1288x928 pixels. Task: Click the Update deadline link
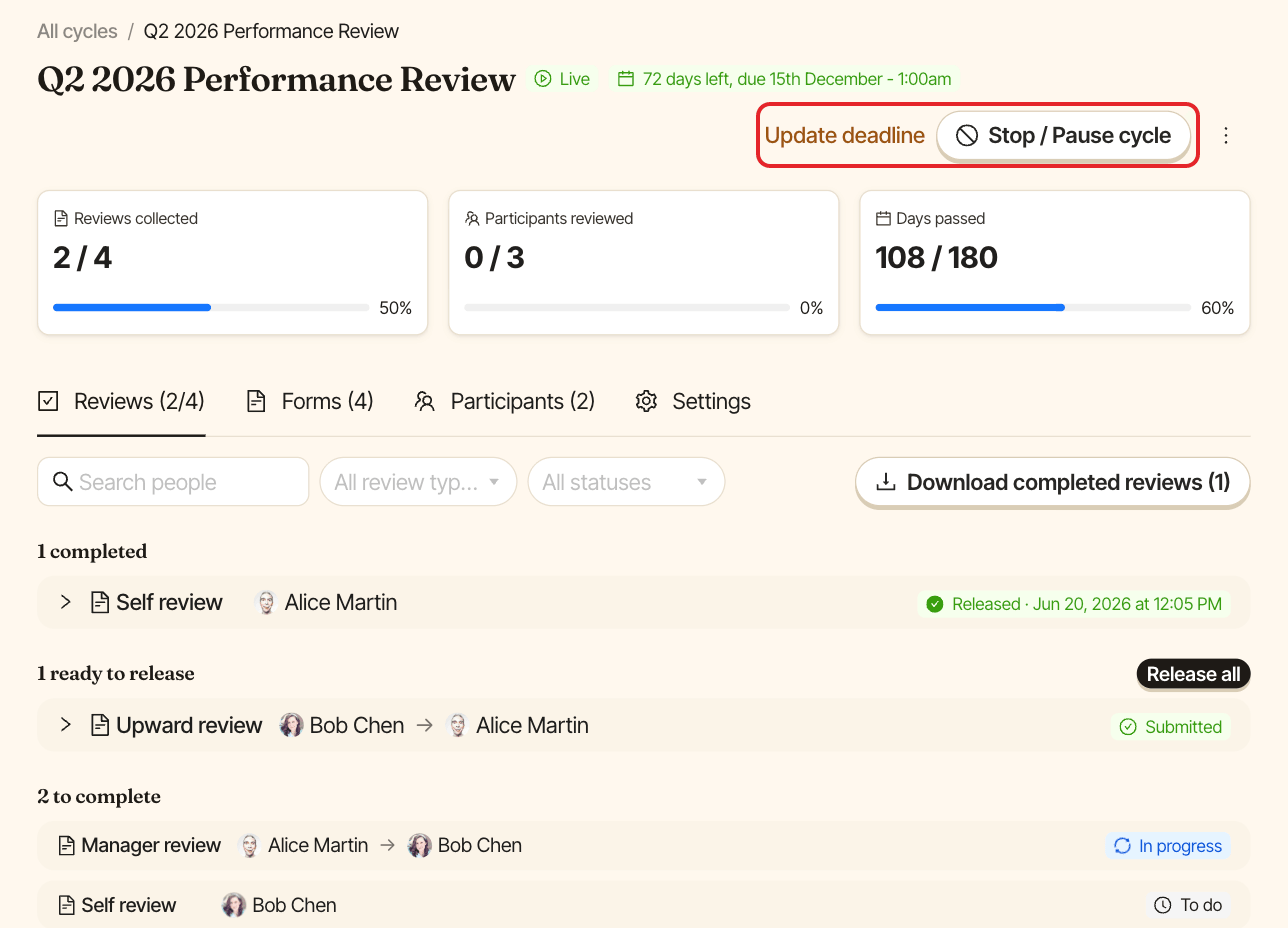(845, 136)
